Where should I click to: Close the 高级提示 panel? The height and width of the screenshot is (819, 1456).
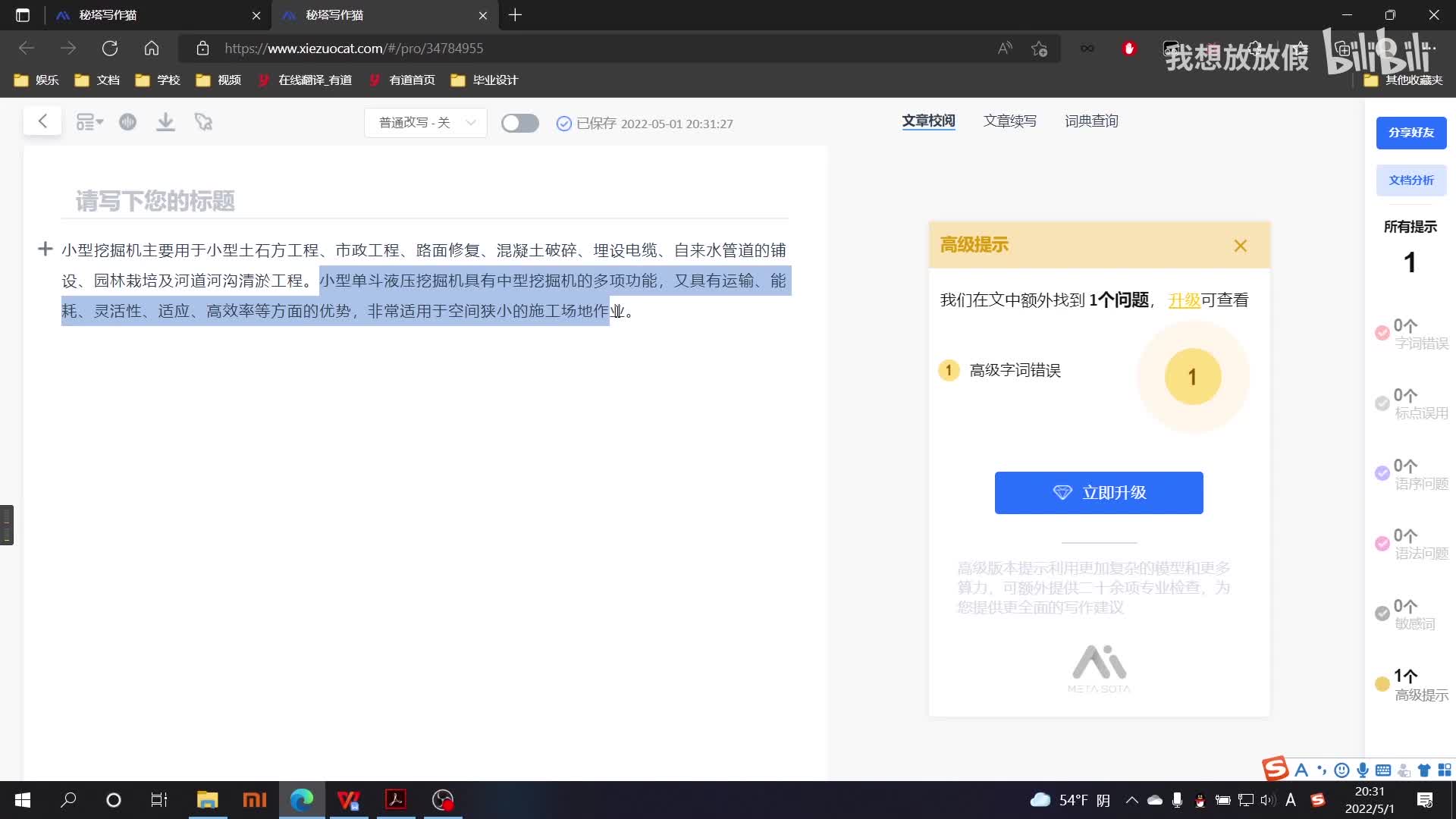click(x=1241, y=246)
